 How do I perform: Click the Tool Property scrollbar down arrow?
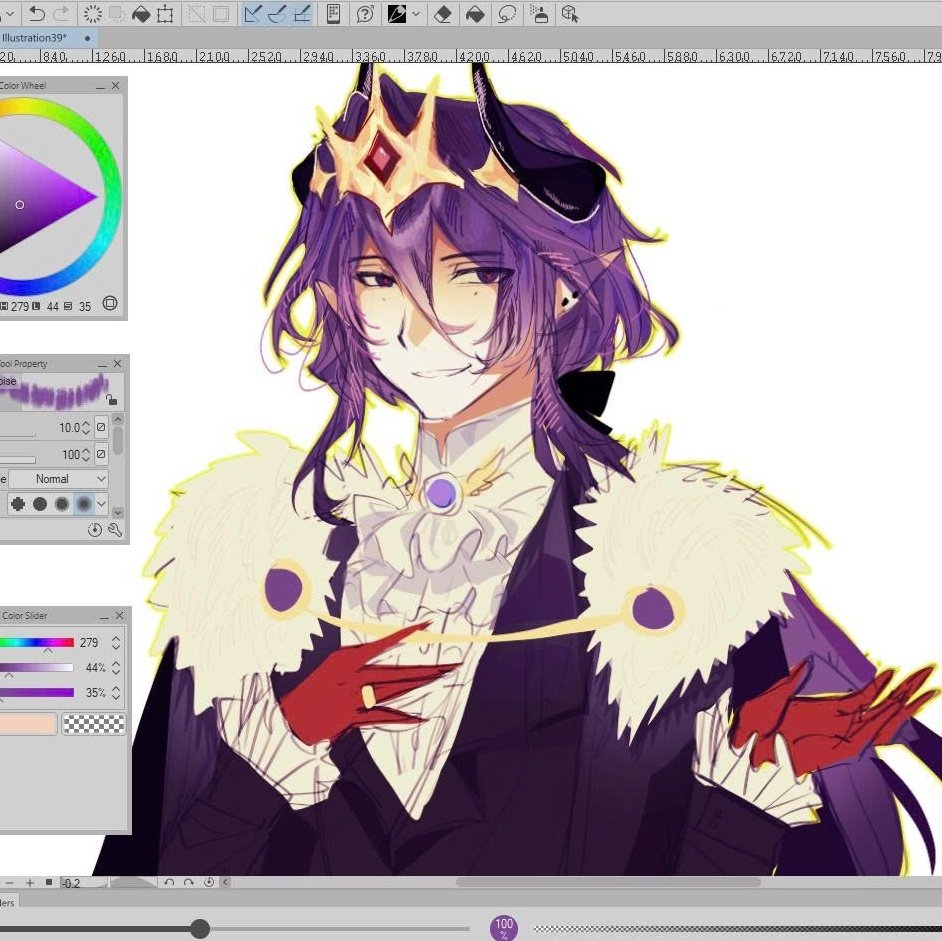point(118,513)
